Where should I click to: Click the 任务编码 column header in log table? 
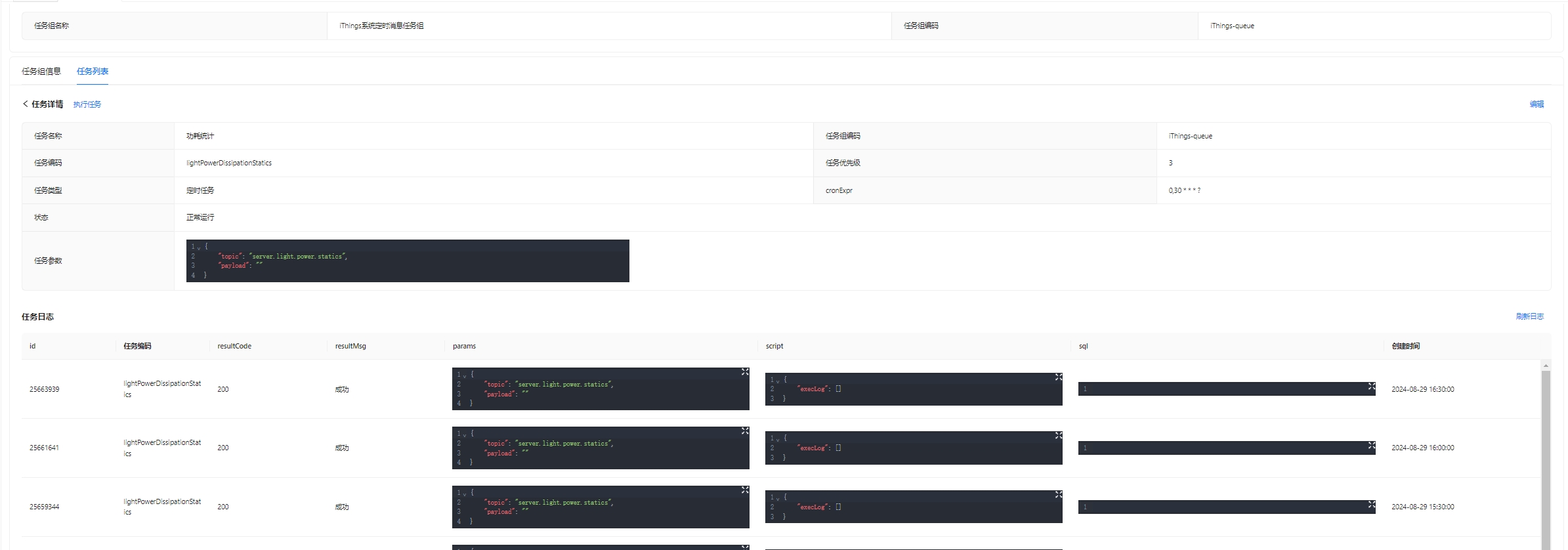point(137,346)
